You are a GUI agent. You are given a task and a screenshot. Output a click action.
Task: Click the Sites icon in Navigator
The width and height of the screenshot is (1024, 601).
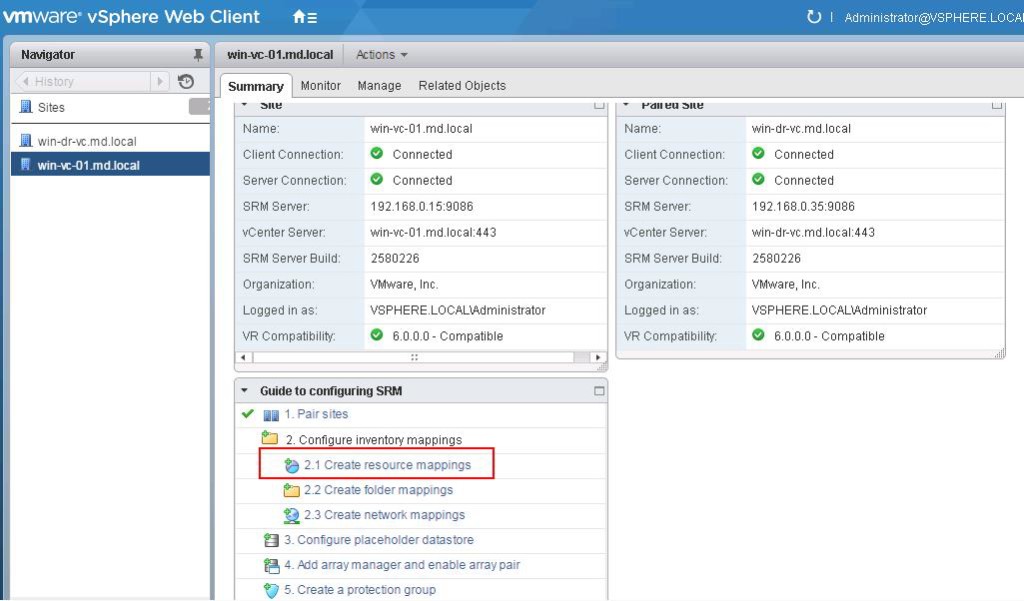26,106
